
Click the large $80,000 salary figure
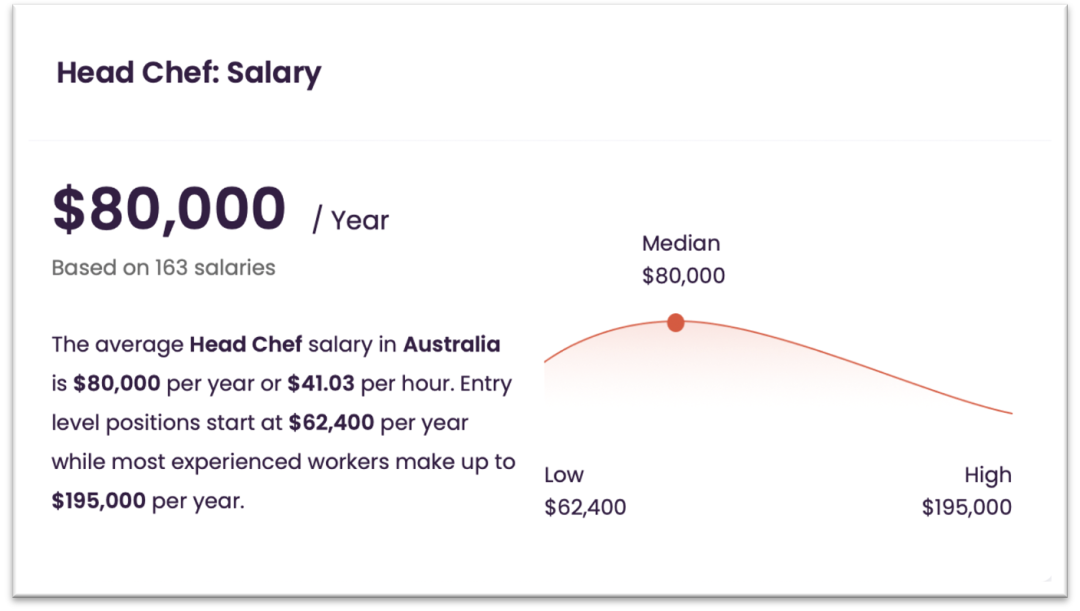(x=169, y=209)
